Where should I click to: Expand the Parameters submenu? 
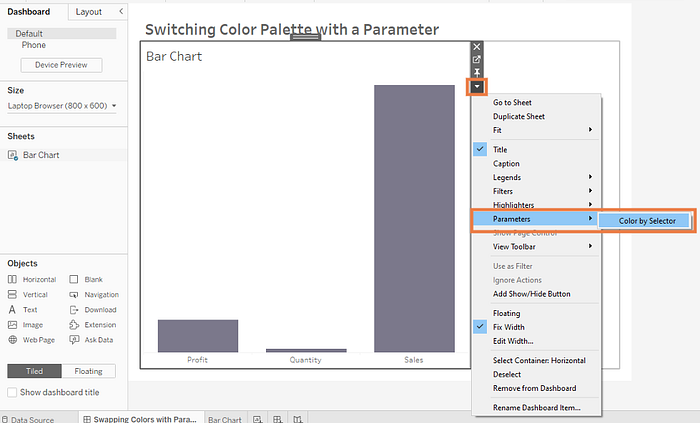coord(535,219)
